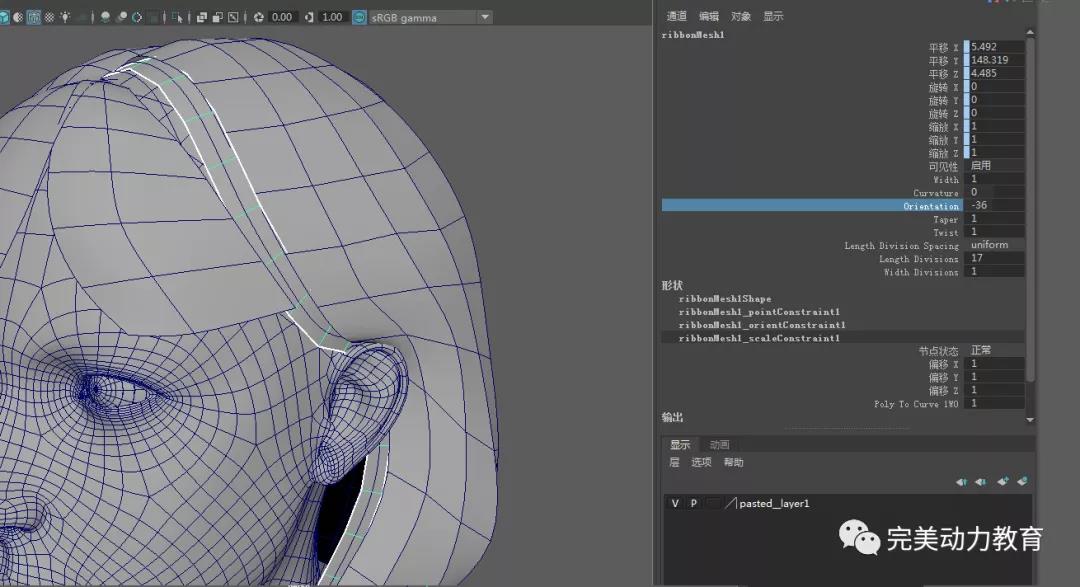Click the exposure icon beside 0.00

pyautogui.click(x=259, y=17)
